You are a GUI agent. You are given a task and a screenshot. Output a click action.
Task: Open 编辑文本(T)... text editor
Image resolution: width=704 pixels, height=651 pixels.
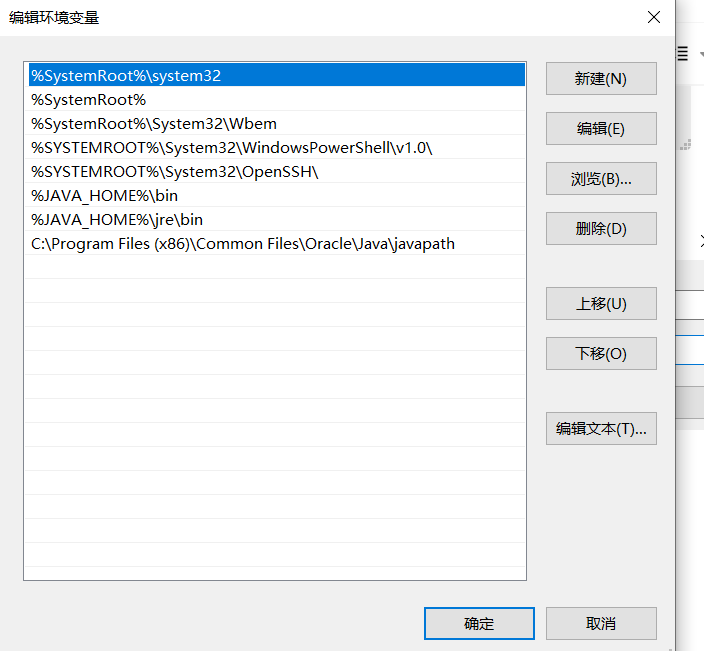(x=601, y=429)
